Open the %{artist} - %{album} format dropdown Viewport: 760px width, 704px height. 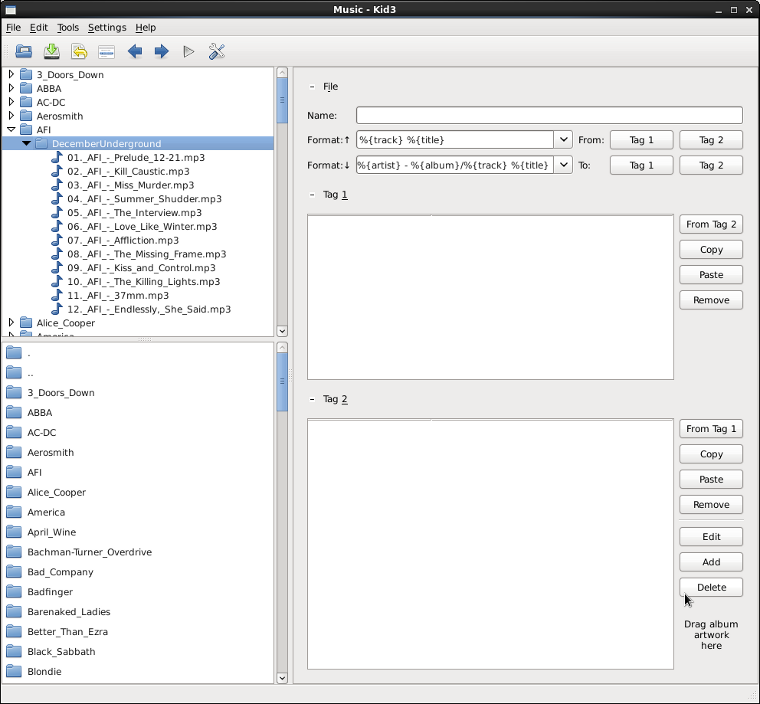pos(563,165)
